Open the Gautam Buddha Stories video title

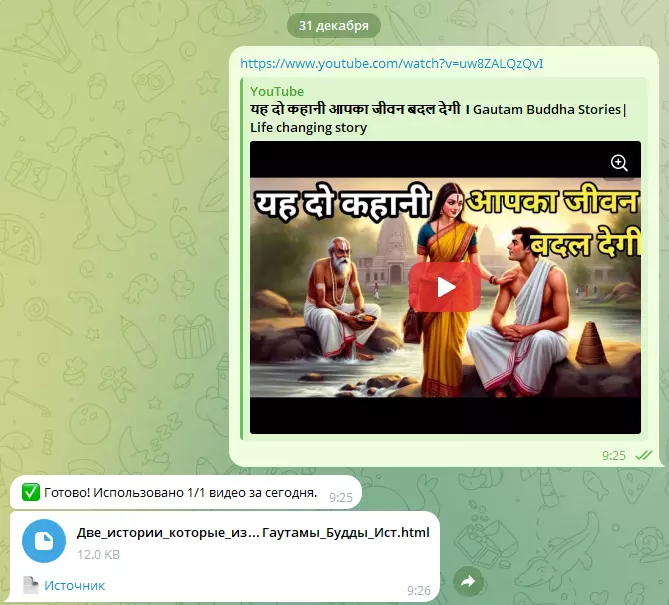click(x=438, y=110)
